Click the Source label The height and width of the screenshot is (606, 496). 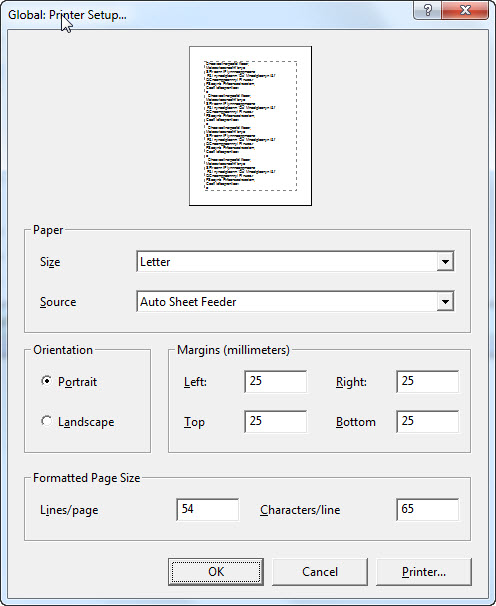click(58, 302)
